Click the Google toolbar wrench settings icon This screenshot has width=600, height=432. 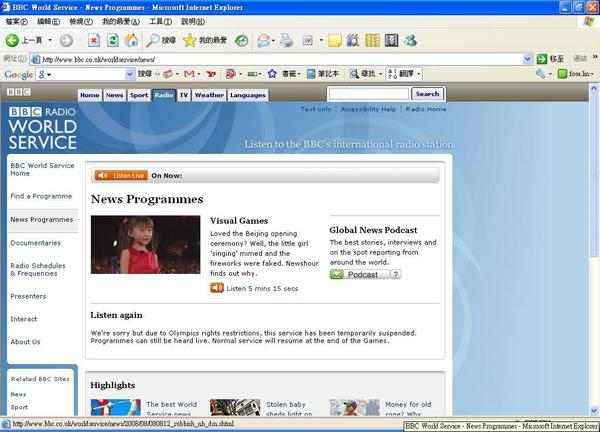540,73
